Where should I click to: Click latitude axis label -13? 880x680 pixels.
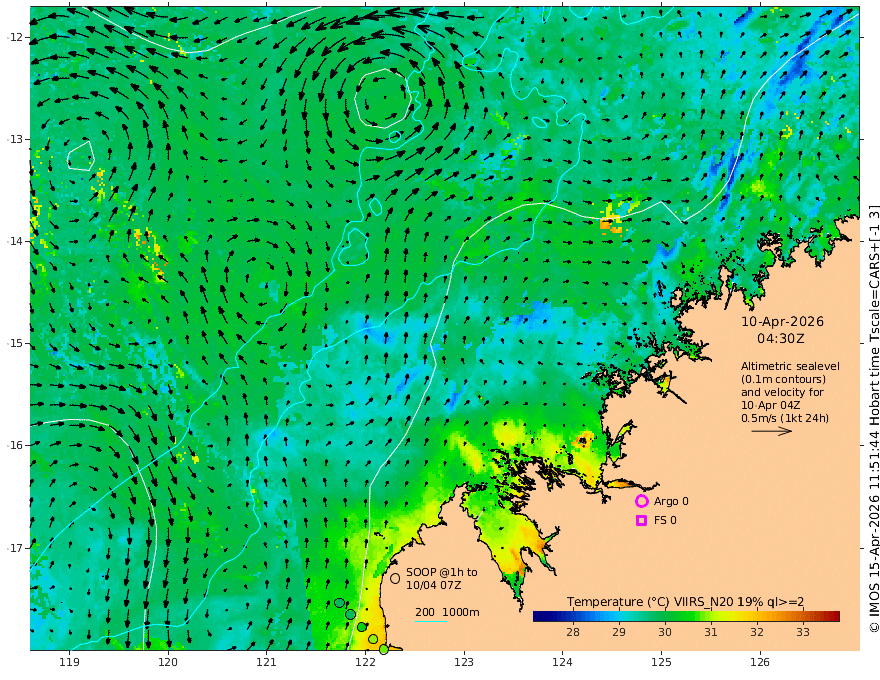15,139
